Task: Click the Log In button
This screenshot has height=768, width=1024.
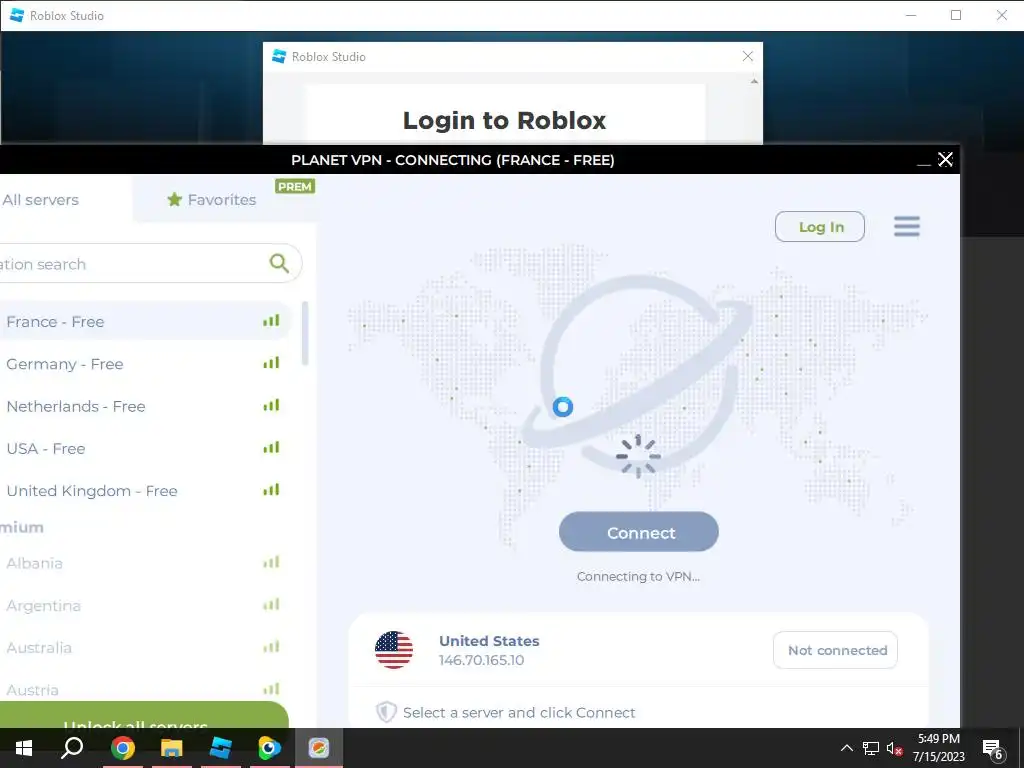Action: (820, 227)
